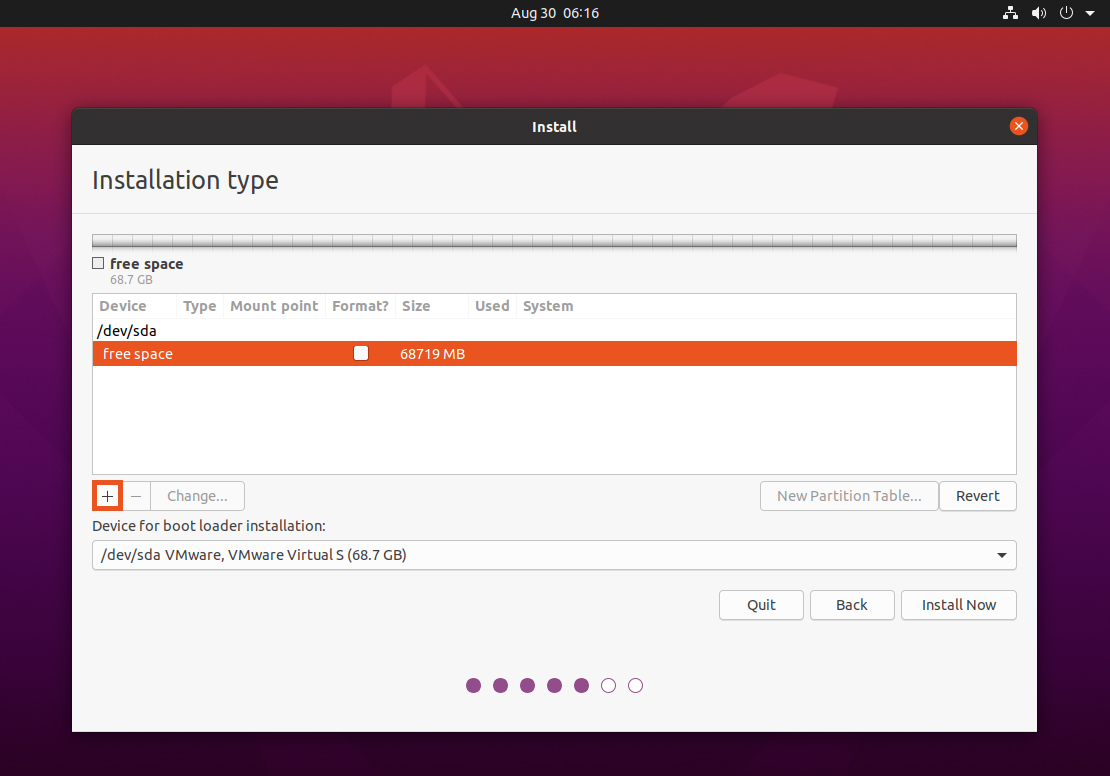Image resolution: width=1110 pixels, height=776 pixels.
Task: Click the free space legend square above the table
Action: [98, 263]
